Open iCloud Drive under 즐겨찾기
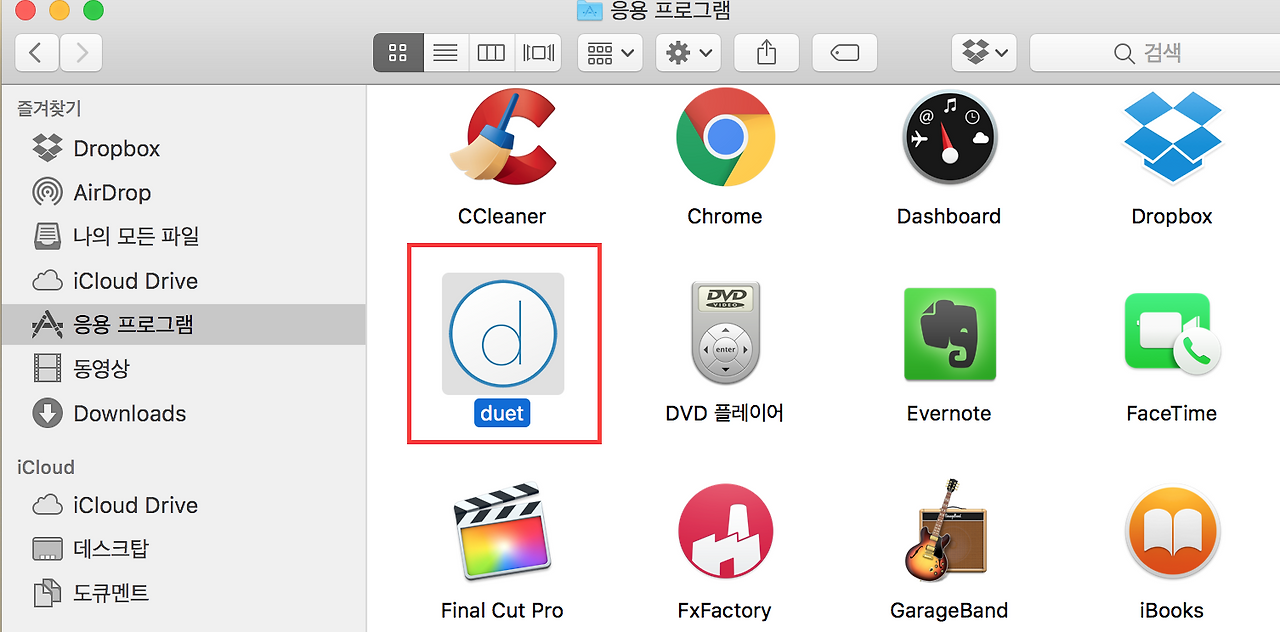Image resolution: width=1280 pixels, height=632 pixels. point(183,281)
